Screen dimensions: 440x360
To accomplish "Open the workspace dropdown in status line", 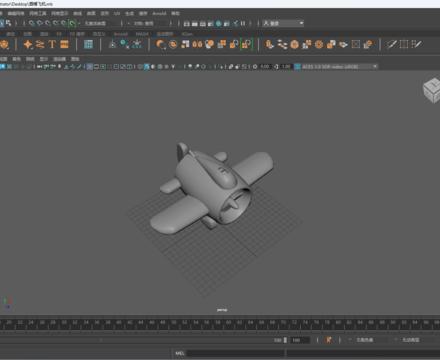I will pyautogui.click(x=283, y=23).
